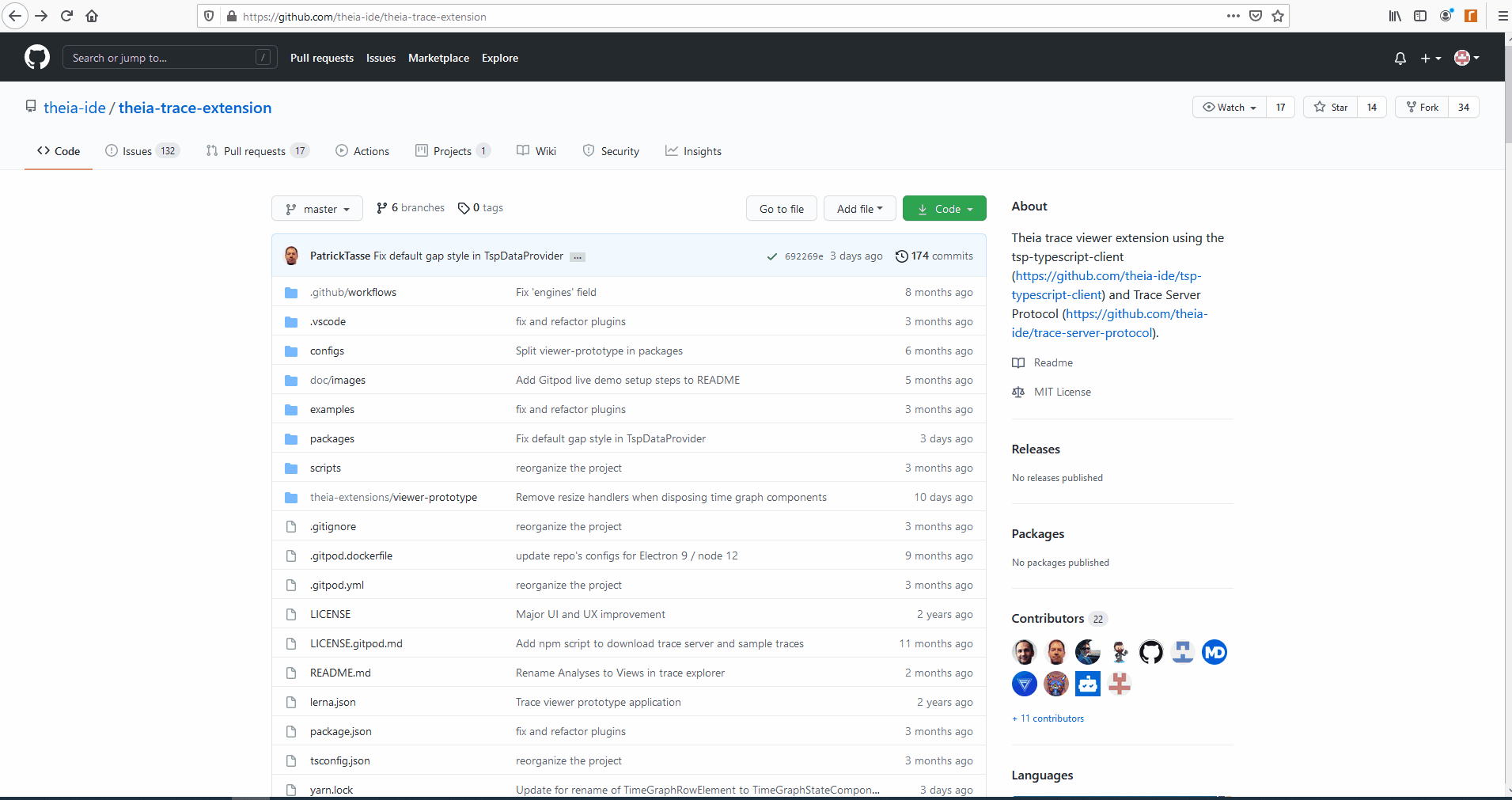Open the Wiki tab

(x=536, y=151)
